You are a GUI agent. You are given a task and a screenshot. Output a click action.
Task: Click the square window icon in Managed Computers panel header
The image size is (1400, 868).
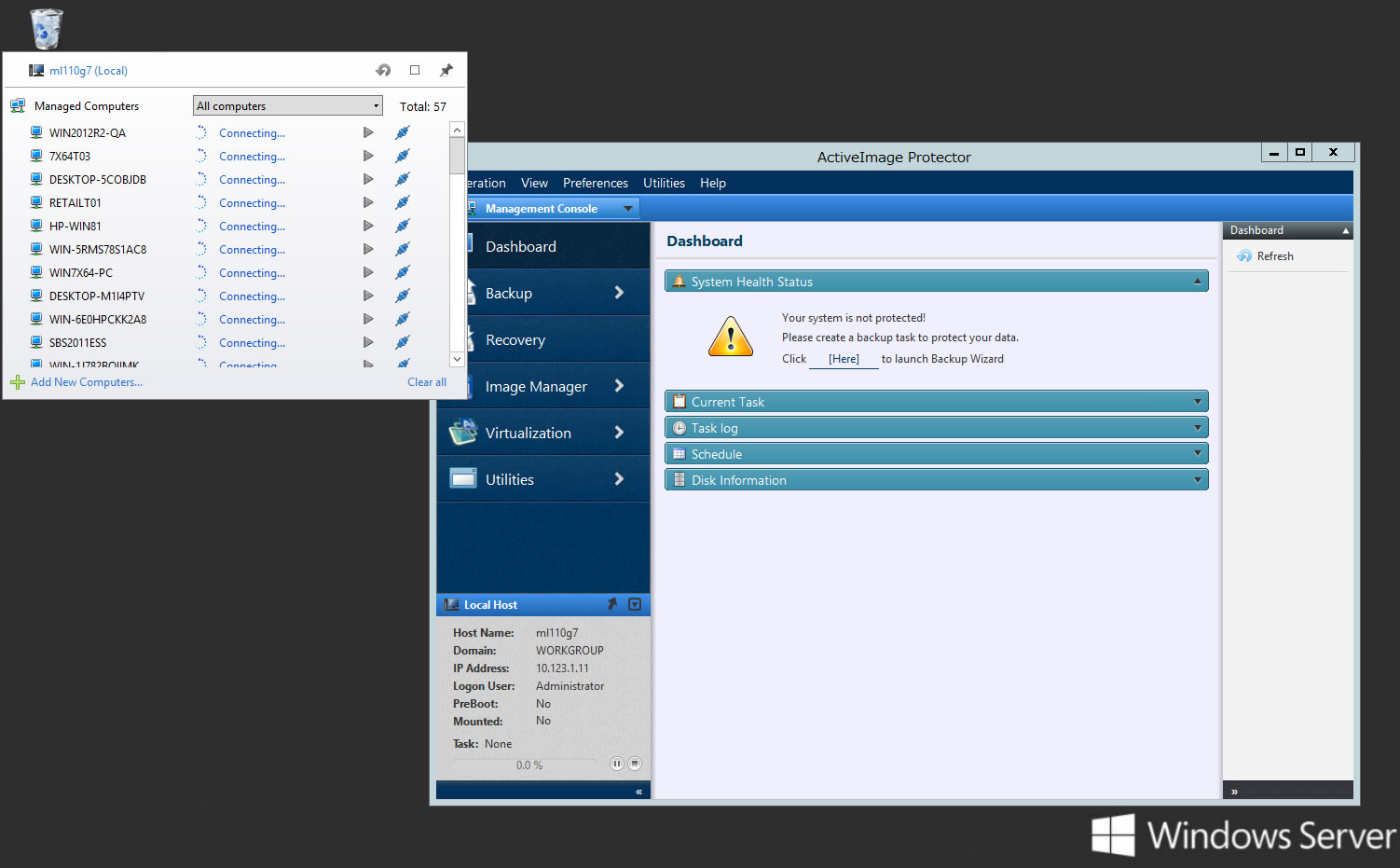tap(415, 70)
